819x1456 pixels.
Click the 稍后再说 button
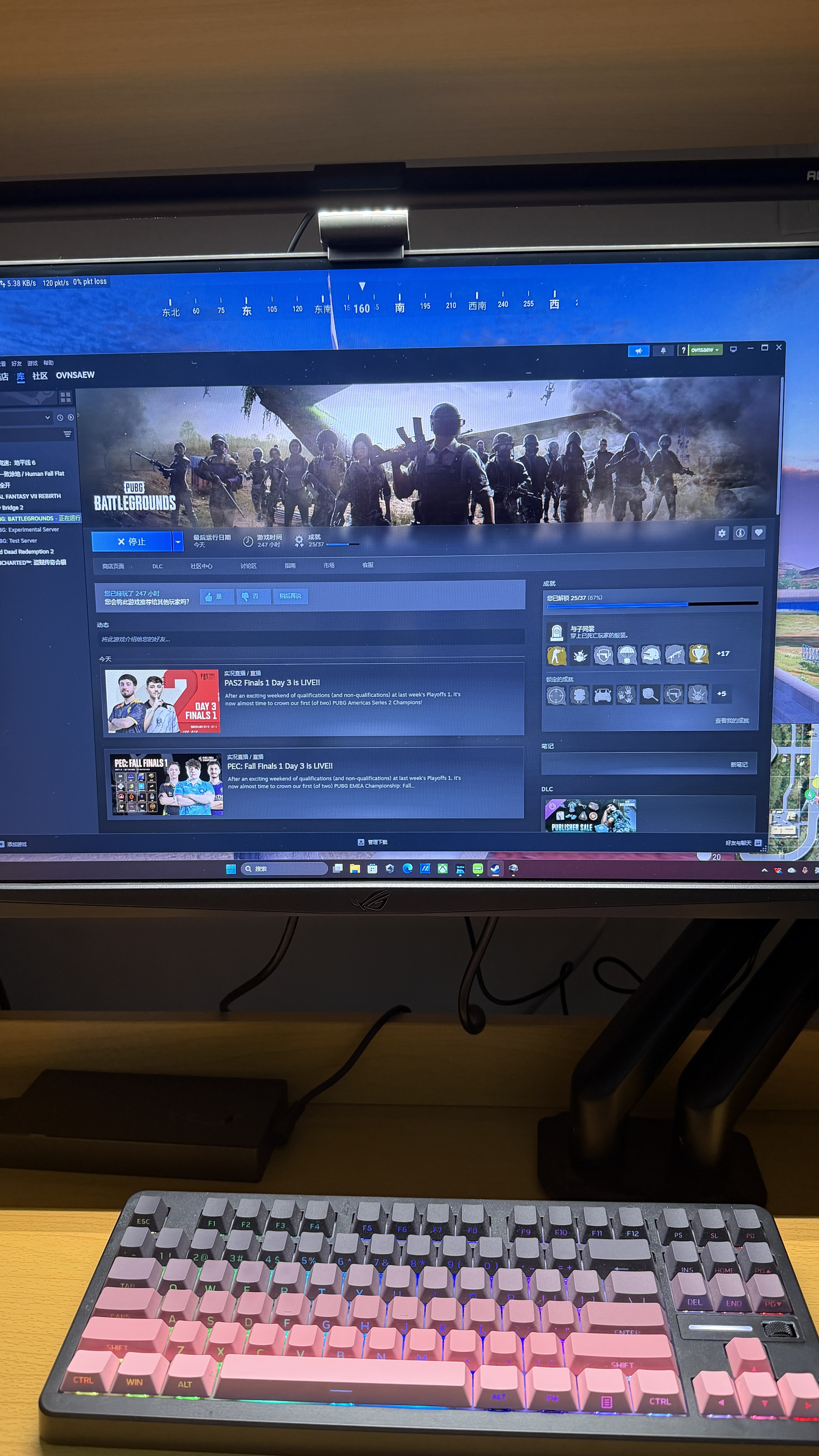291,596
